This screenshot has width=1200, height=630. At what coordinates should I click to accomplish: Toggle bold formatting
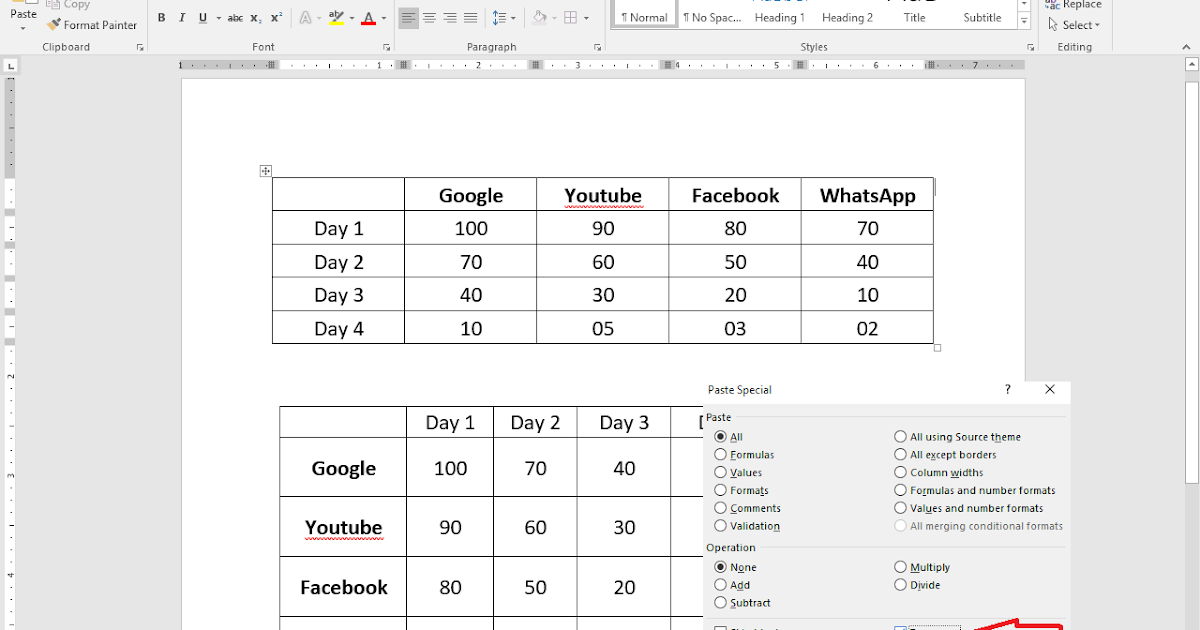[x=161, y=17]
